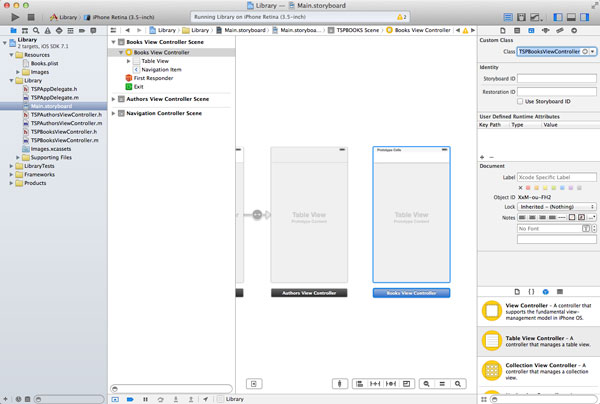
Task: Open the Test navigator diamond icon
Action: coord(59,30)
